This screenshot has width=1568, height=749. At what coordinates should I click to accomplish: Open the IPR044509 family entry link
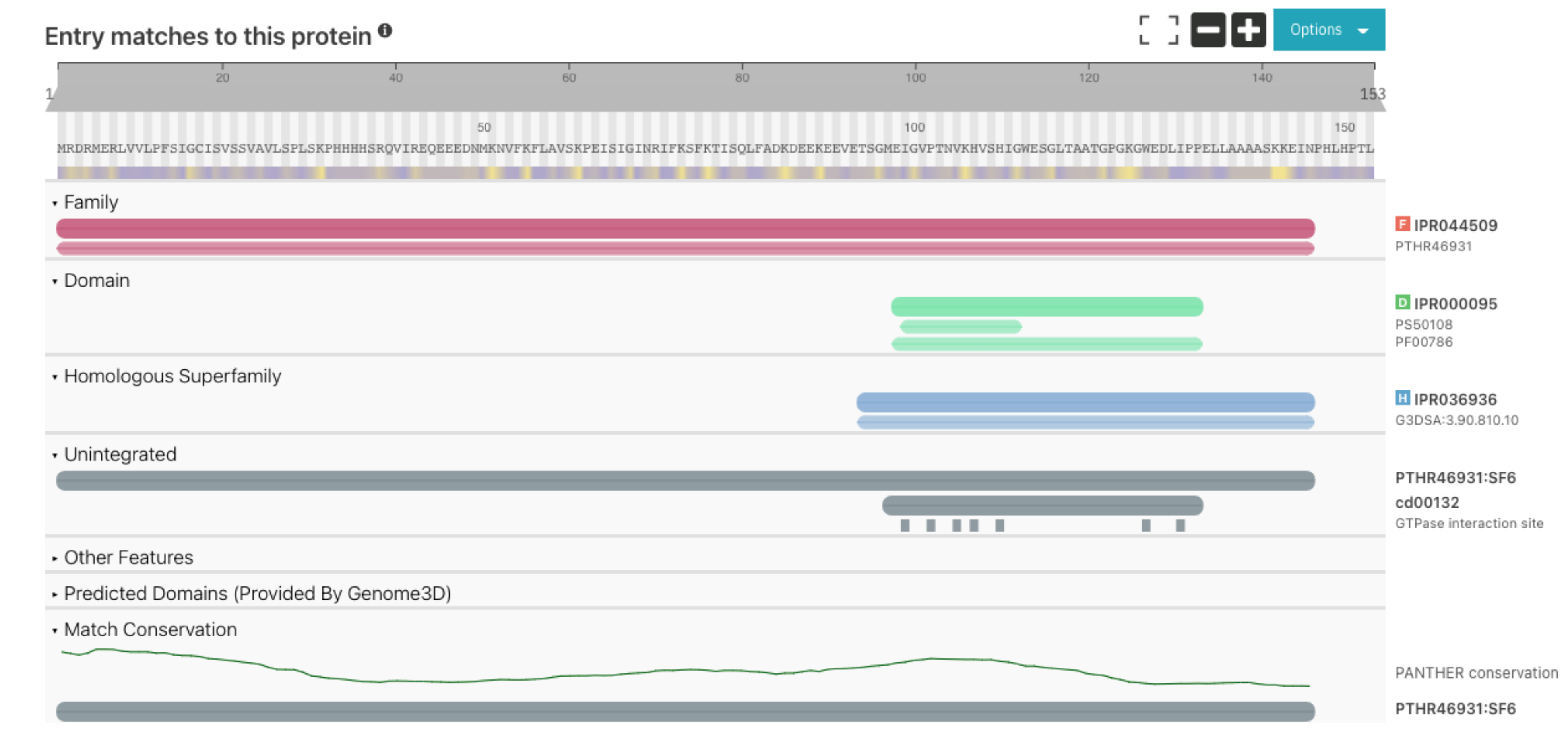1455,225
